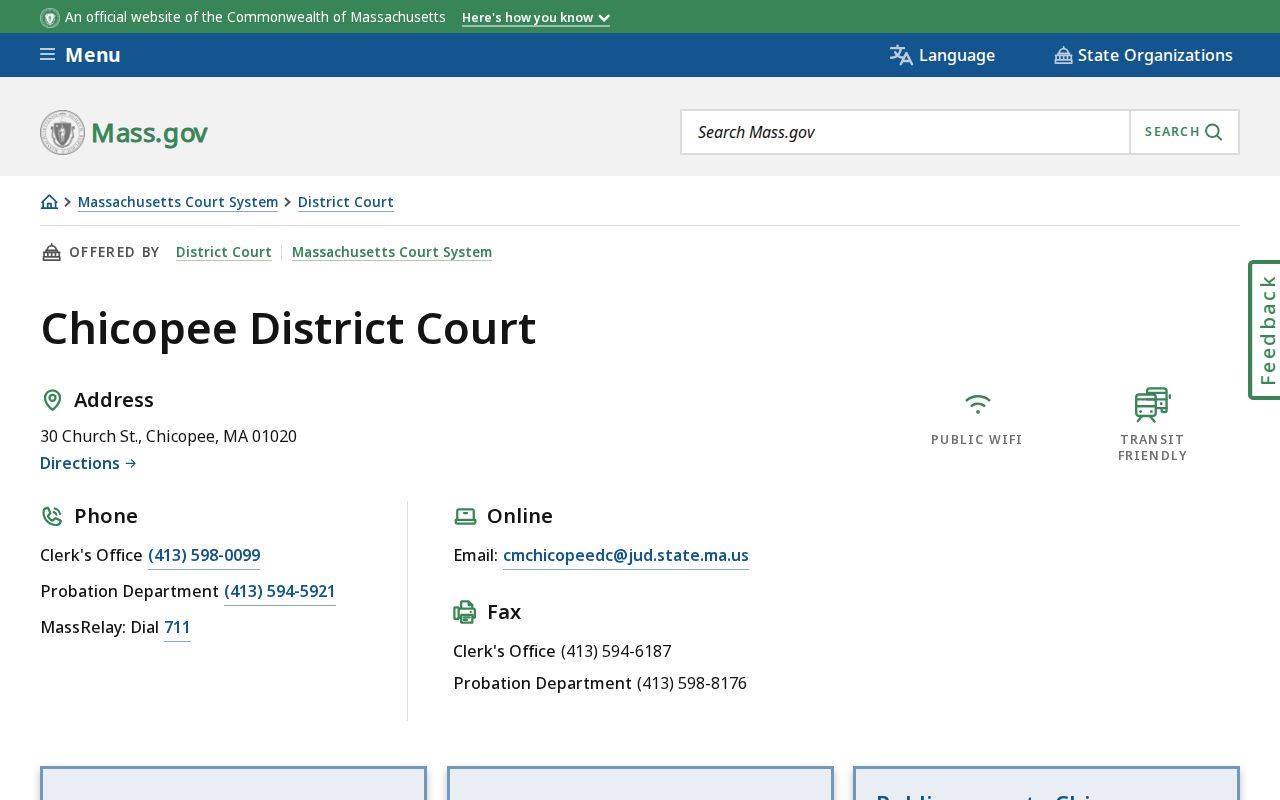Focus the Search Mass.gov input field

click(x=906, y=132)
